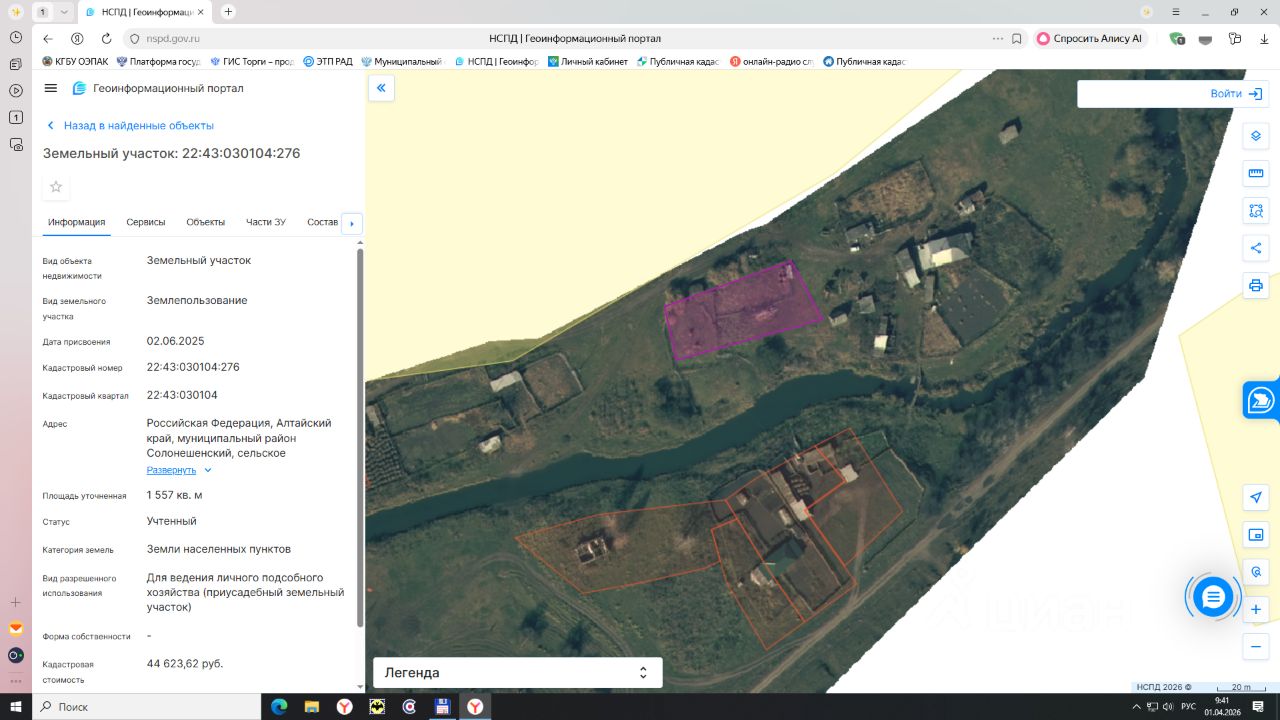Add parcel to favorites with star
This screenshot has height=720, width=1280.
pos(56,187)
